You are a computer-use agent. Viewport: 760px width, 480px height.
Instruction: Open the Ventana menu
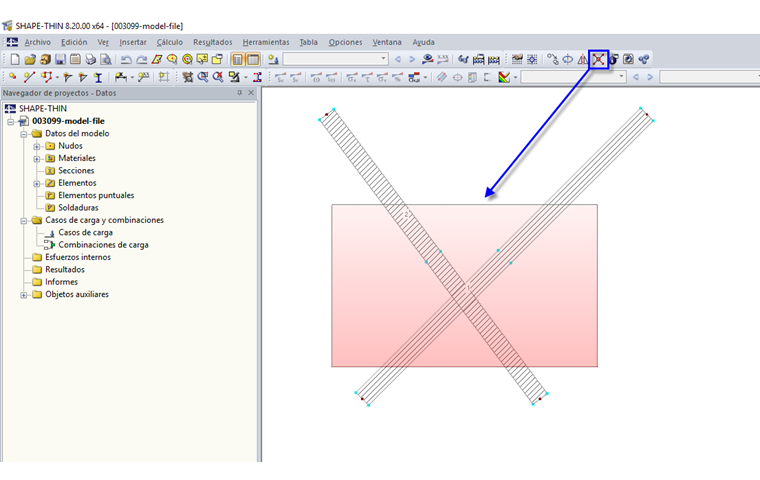pos(387,42)
